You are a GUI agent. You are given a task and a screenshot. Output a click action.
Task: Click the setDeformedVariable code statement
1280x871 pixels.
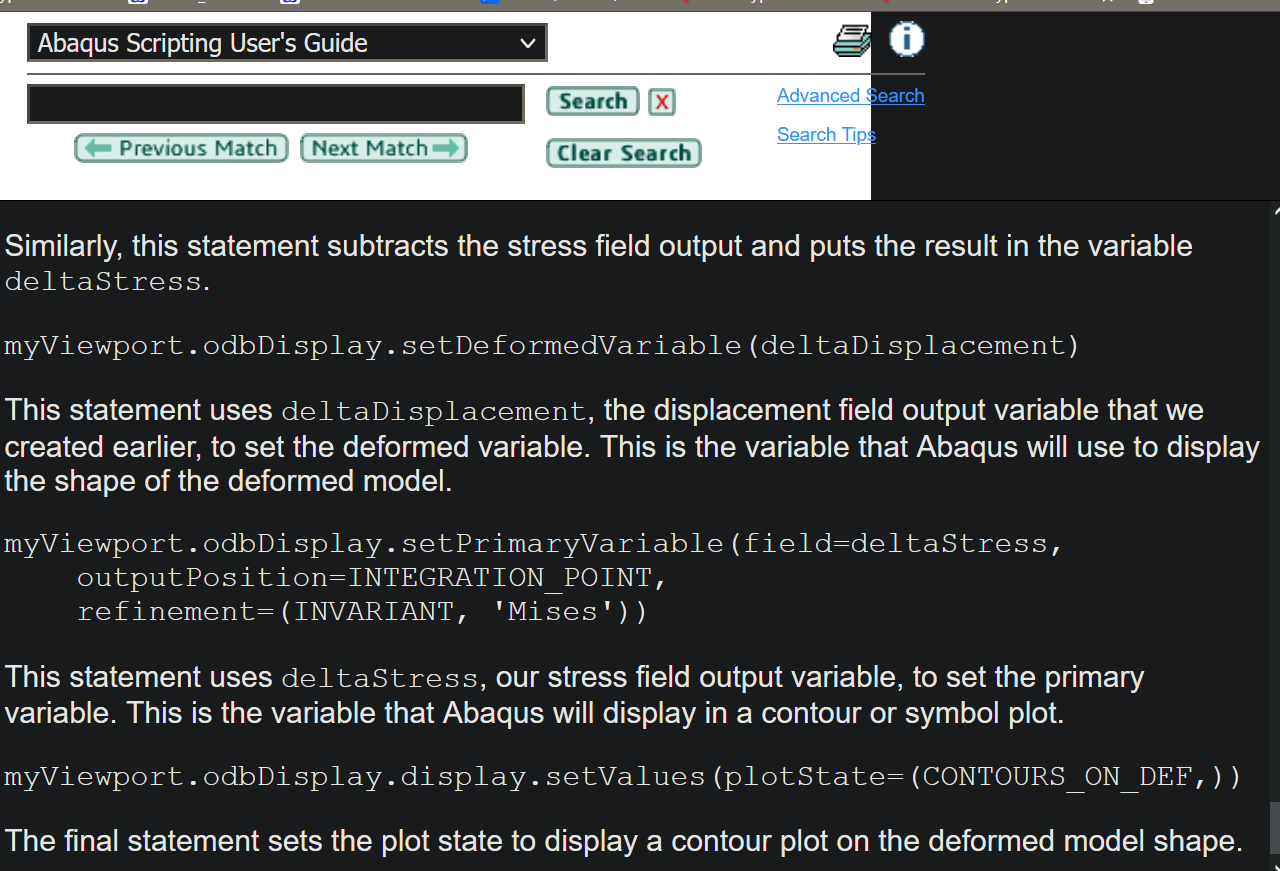[540, 345]
